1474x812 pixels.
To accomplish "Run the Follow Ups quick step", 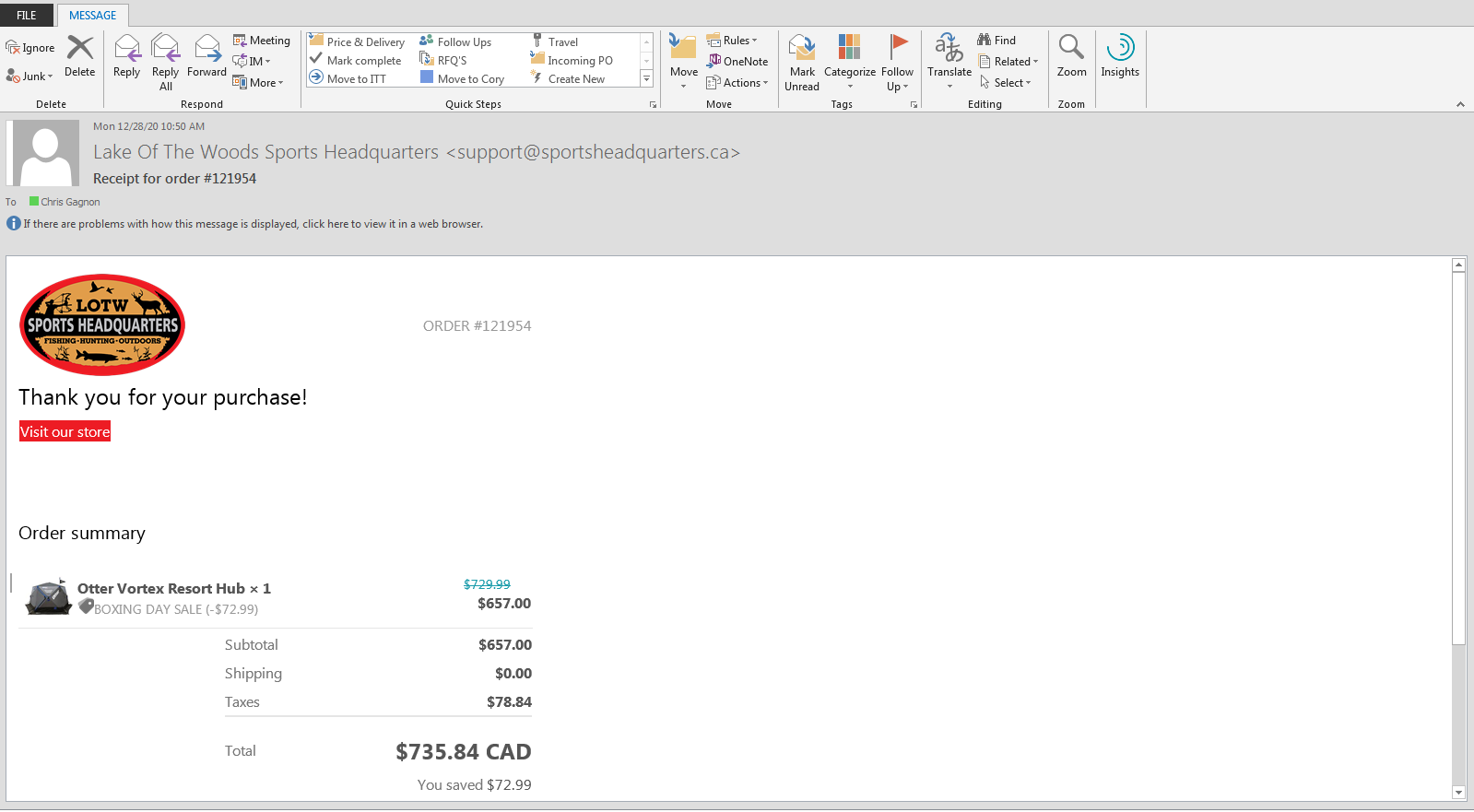I will point(455,41).
